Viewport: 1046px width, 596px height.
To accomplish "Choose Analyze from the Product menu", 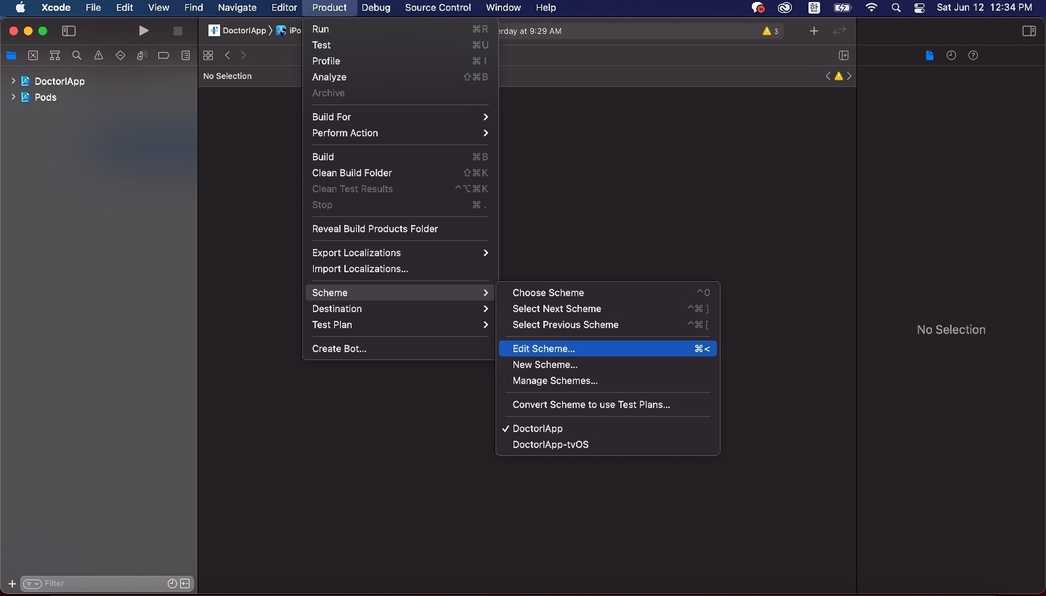I will click(x=400, y=77).
